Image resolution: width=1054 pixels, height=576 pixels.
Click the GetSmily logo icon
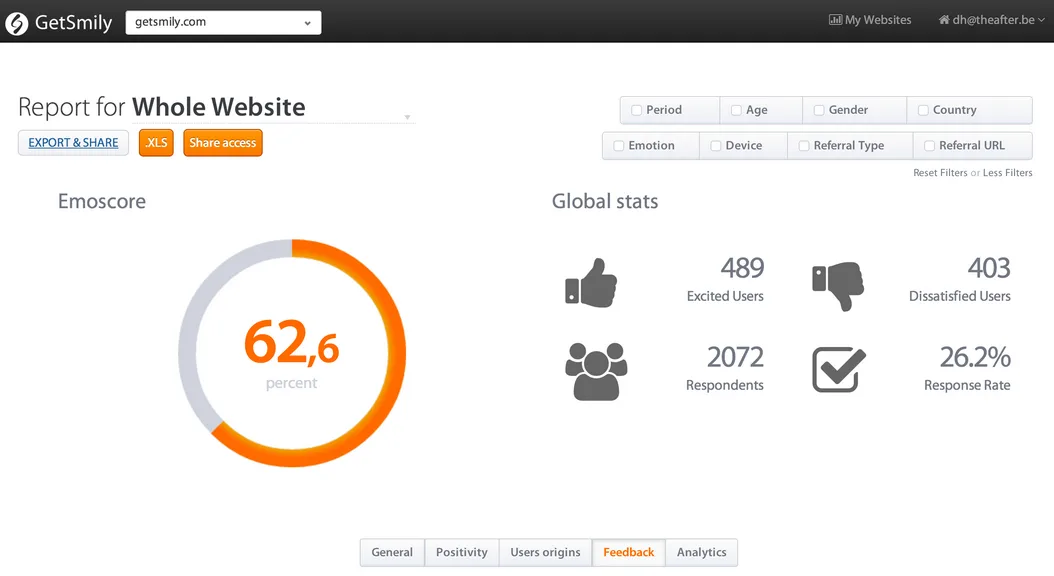coord(17,24)
